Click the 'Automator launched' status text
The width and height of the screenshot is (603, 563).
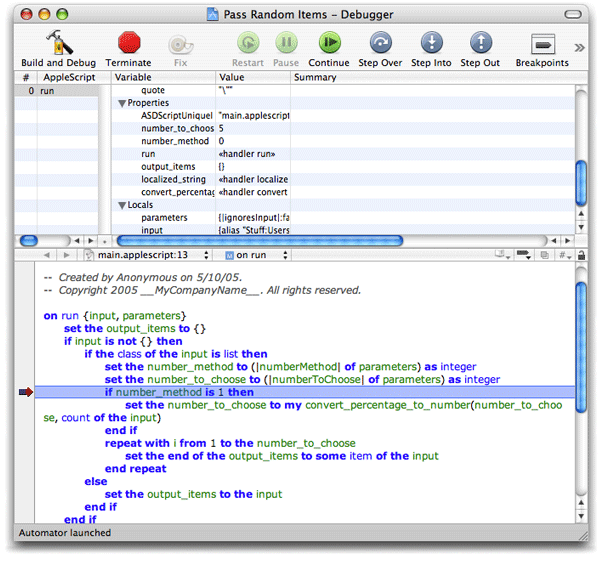coord(65,533)
